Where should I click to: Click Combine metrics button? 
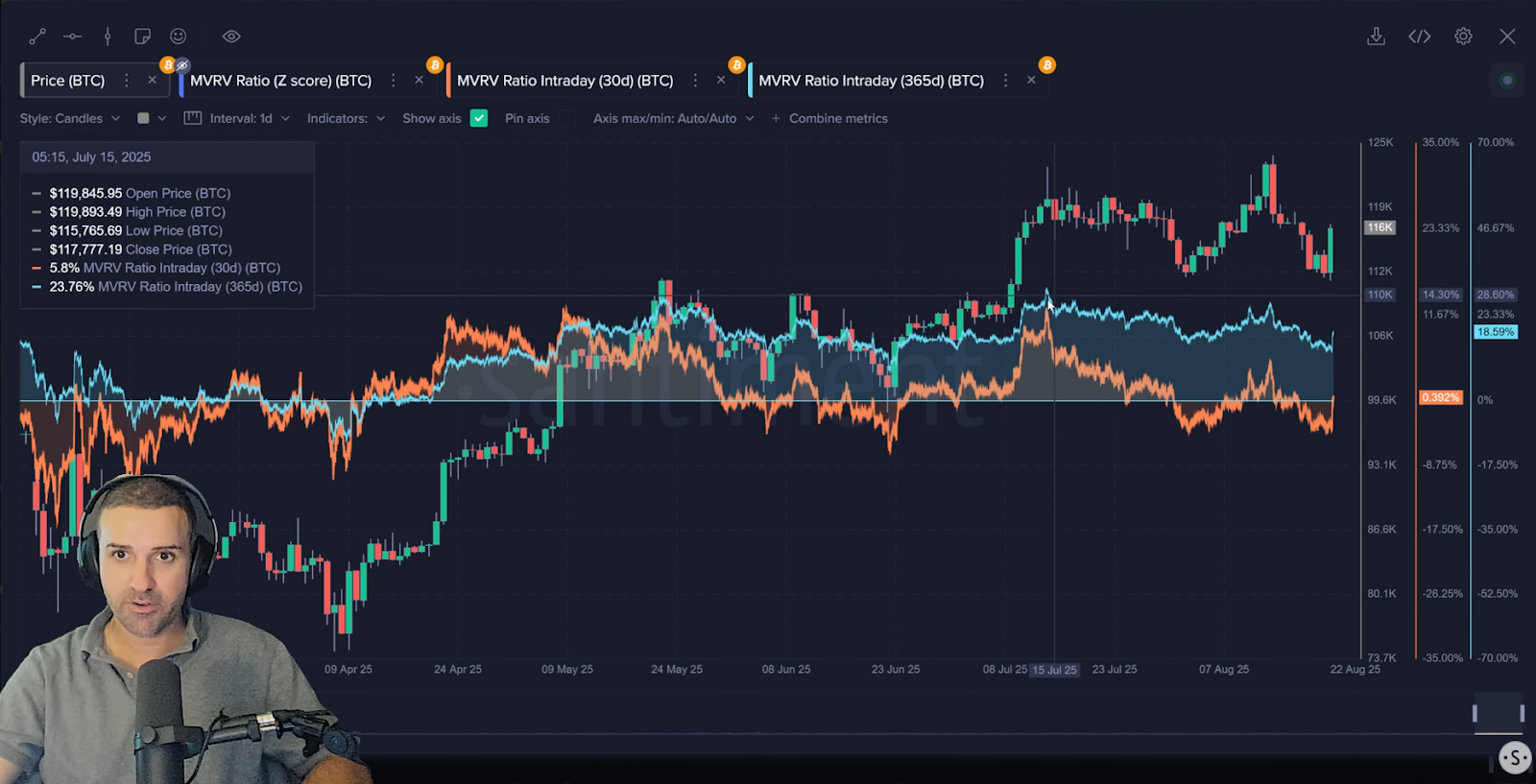[829, 118]
